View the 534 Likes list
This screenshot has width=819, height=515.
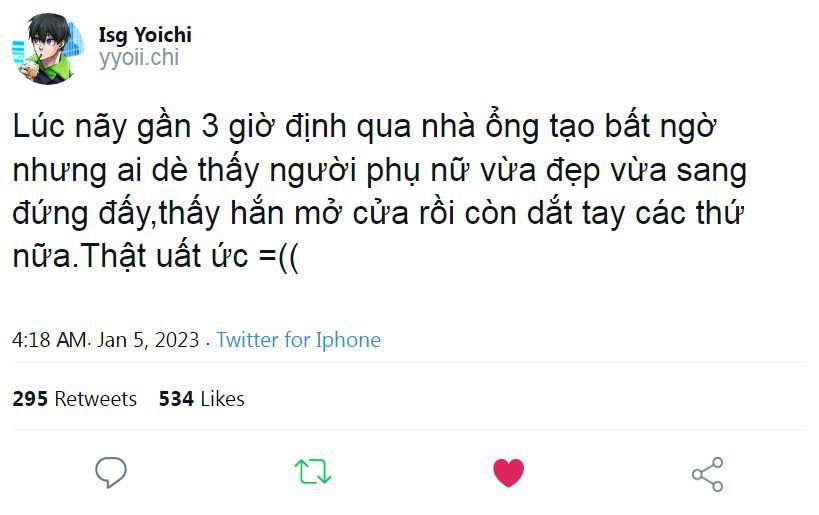pos(202,399)
